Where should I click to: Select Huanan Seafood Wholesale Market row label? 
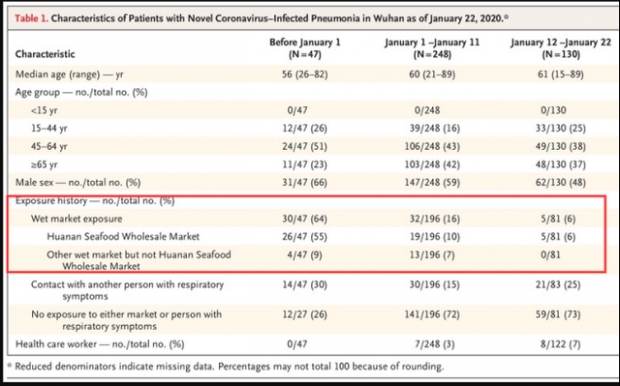123,237
